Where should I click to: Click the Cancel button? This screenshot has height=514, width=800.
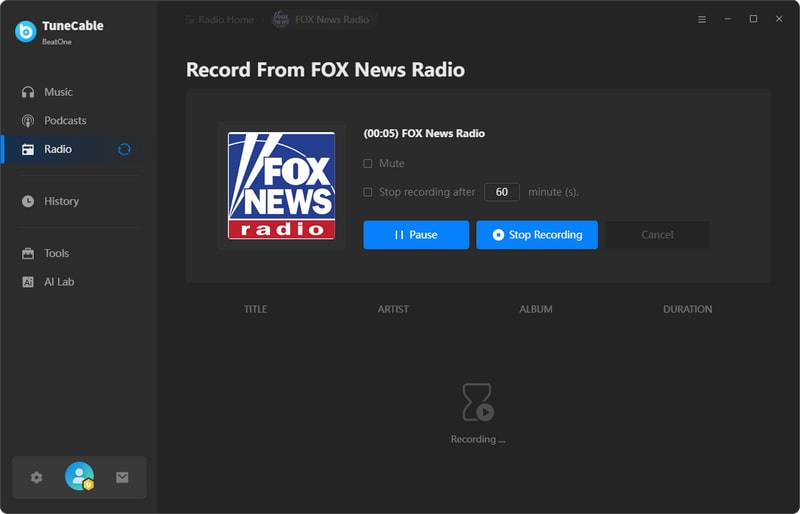658,235
